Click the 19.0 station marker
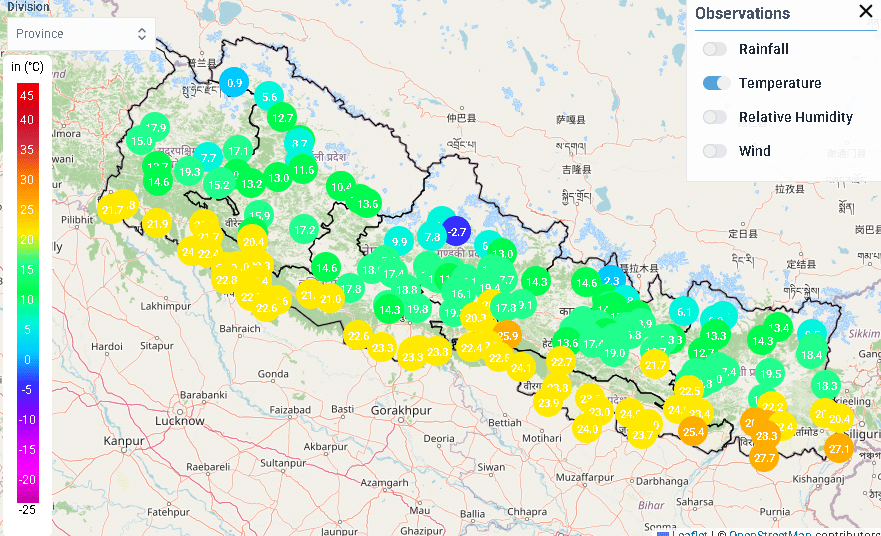Viewport: 881px width, 536px height. pos(615,353)
